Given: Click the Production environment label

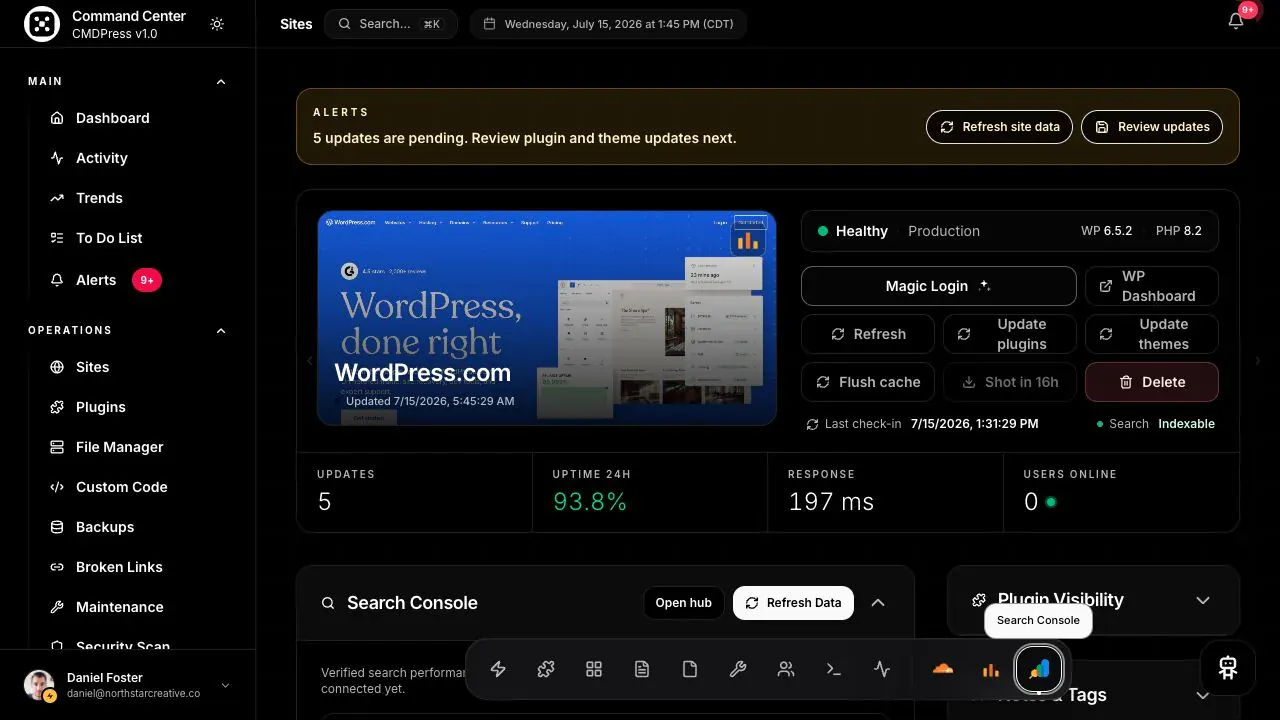Looking at the screenshot, I should (944, 231).
